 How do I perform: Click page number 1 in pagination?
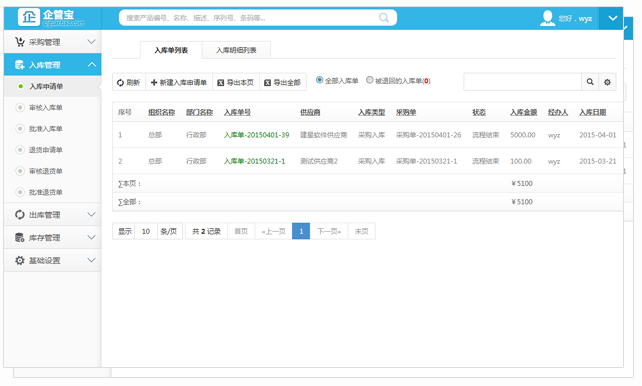[301, 231]
